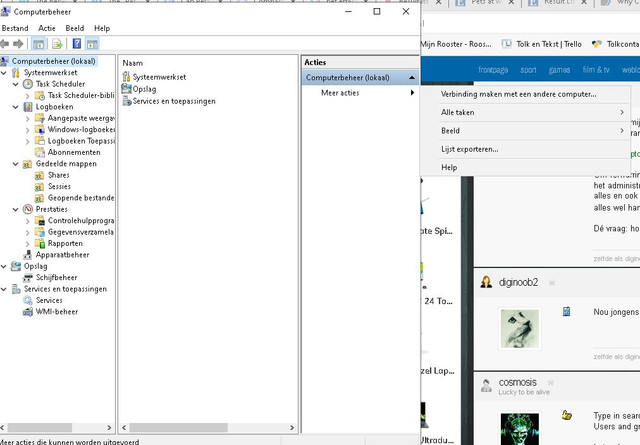The height and width of the screenshot is (445, 640).
Task: Toggle the show/hide console tree toolbar icon
Action: point(38,44)
